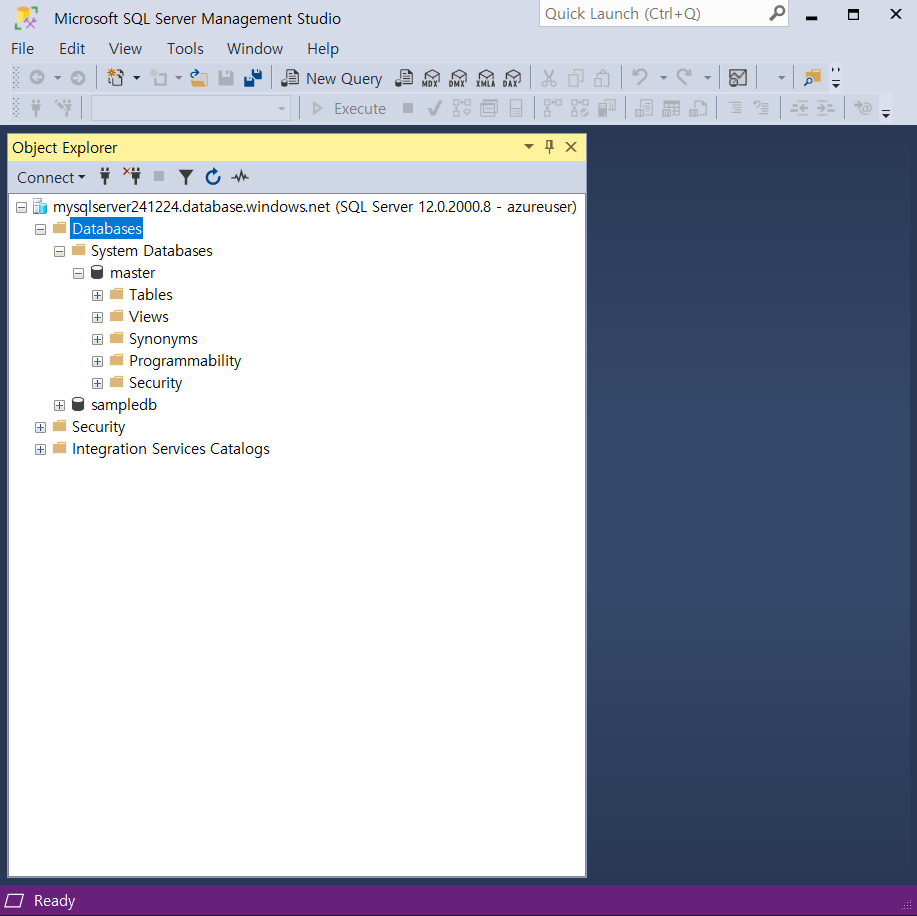Screen dimensions: 917x916
Task: Click the Open File folder icon
Action: (199, 78)
